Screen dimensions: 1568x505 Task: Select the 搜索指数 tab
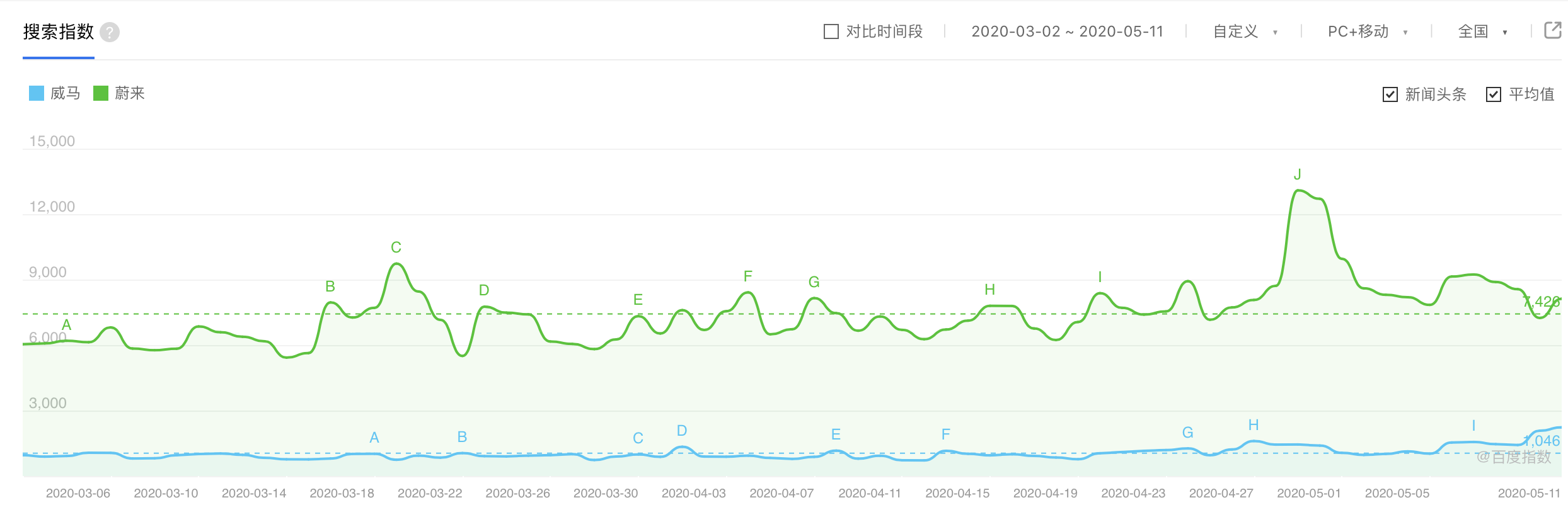click(59, 31)
